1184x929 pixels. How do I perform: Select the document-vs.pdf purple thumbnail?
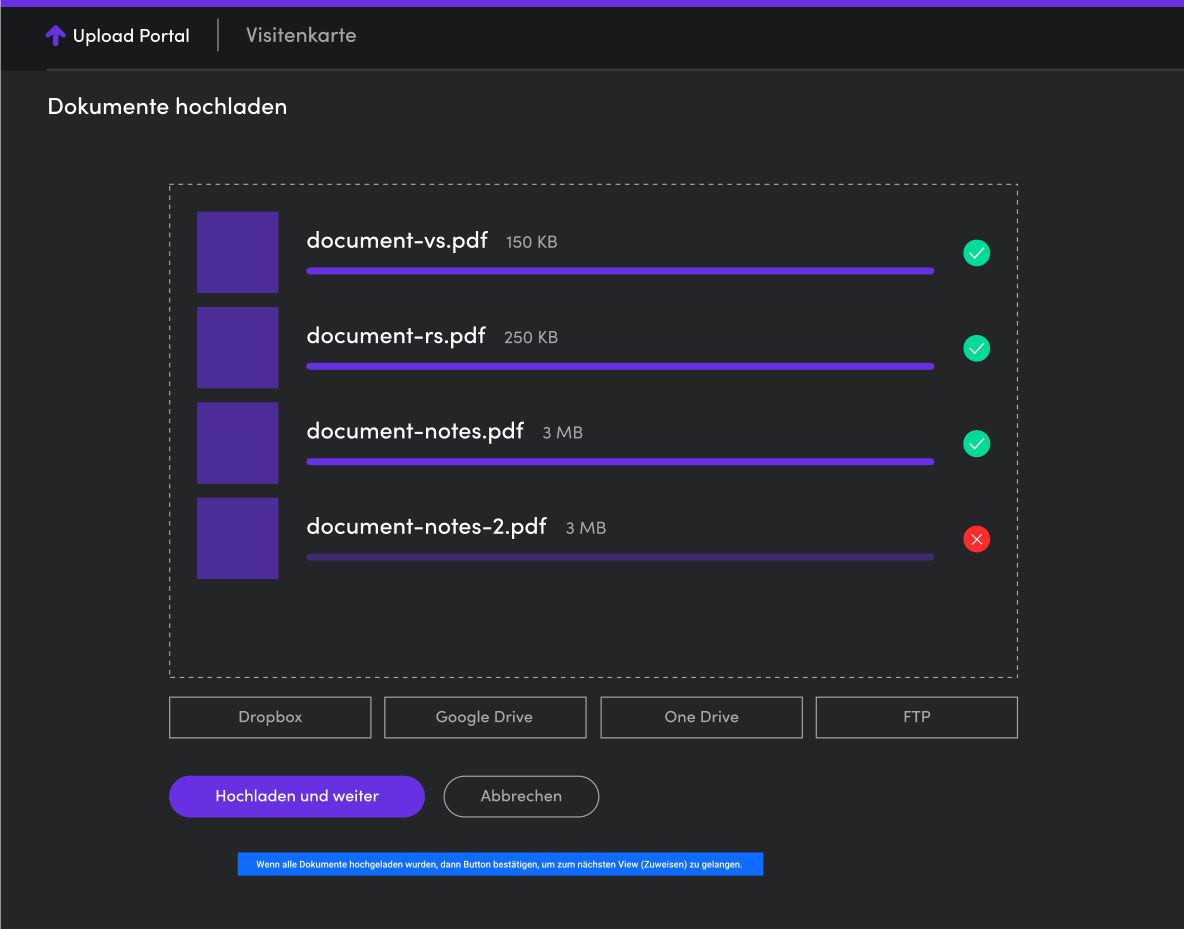point(237,252)
